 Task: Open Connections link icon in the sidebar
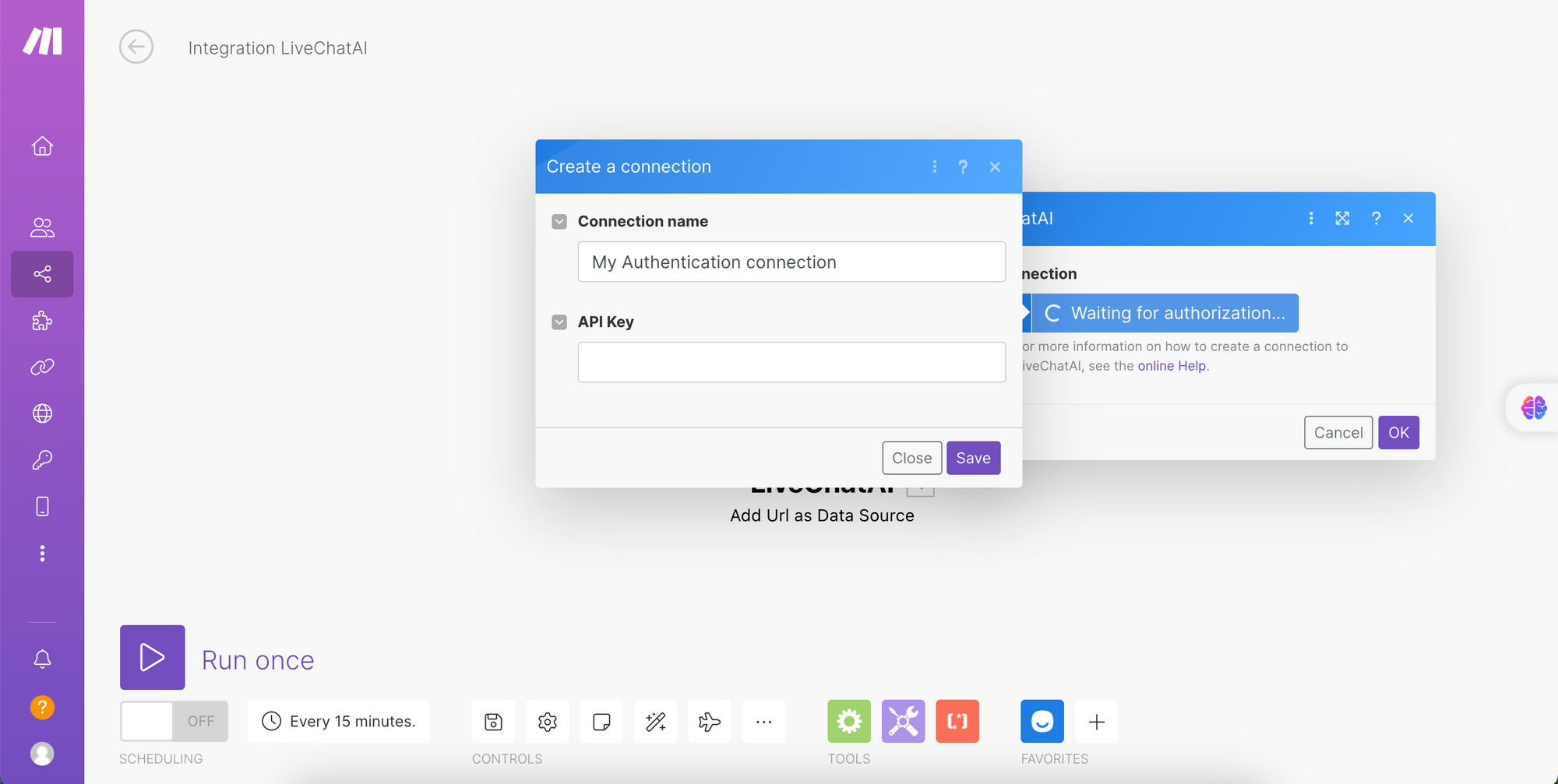tap(42, 367)
